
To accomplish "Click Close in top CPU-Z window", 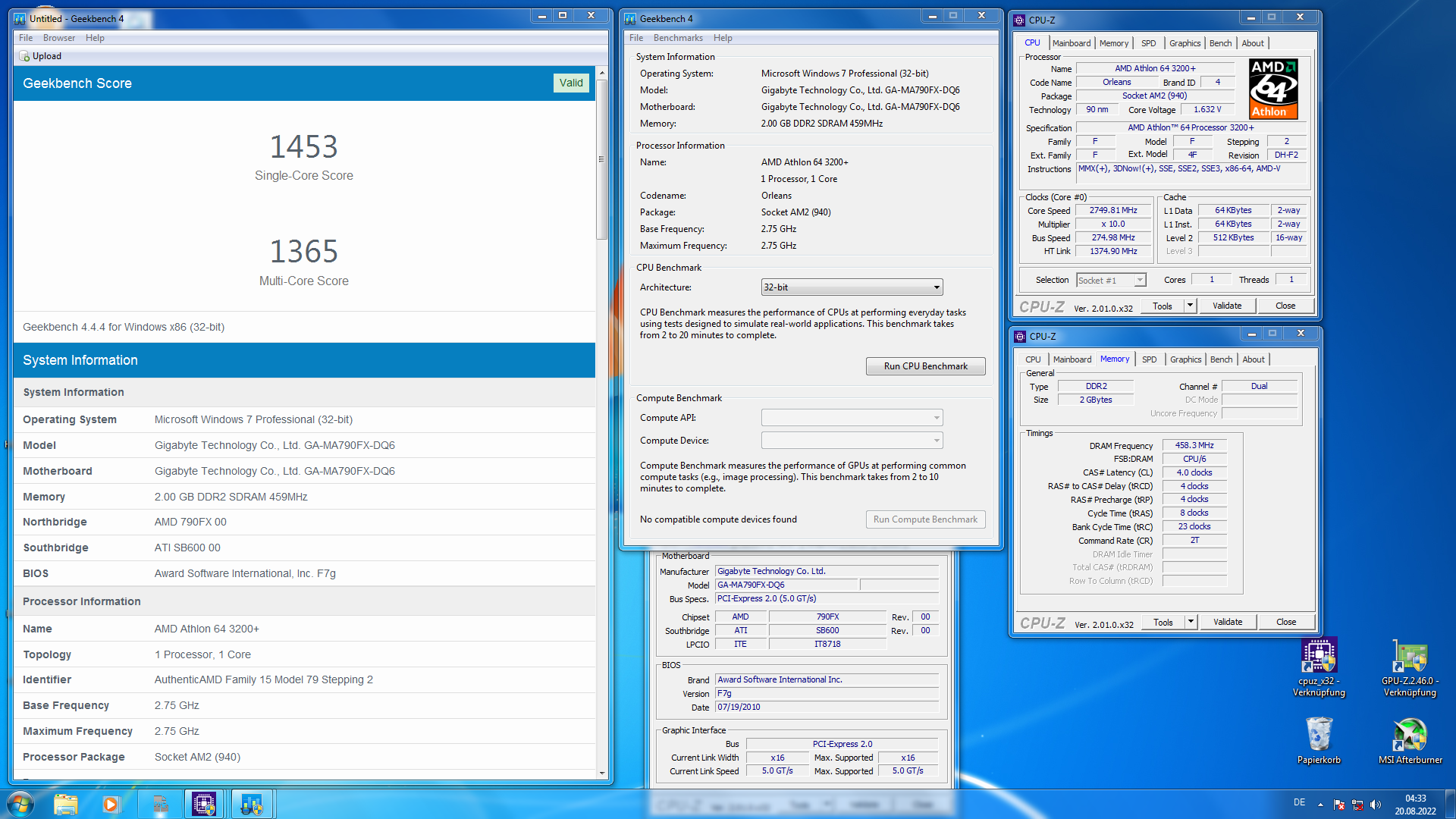I will coord(1285,306).
